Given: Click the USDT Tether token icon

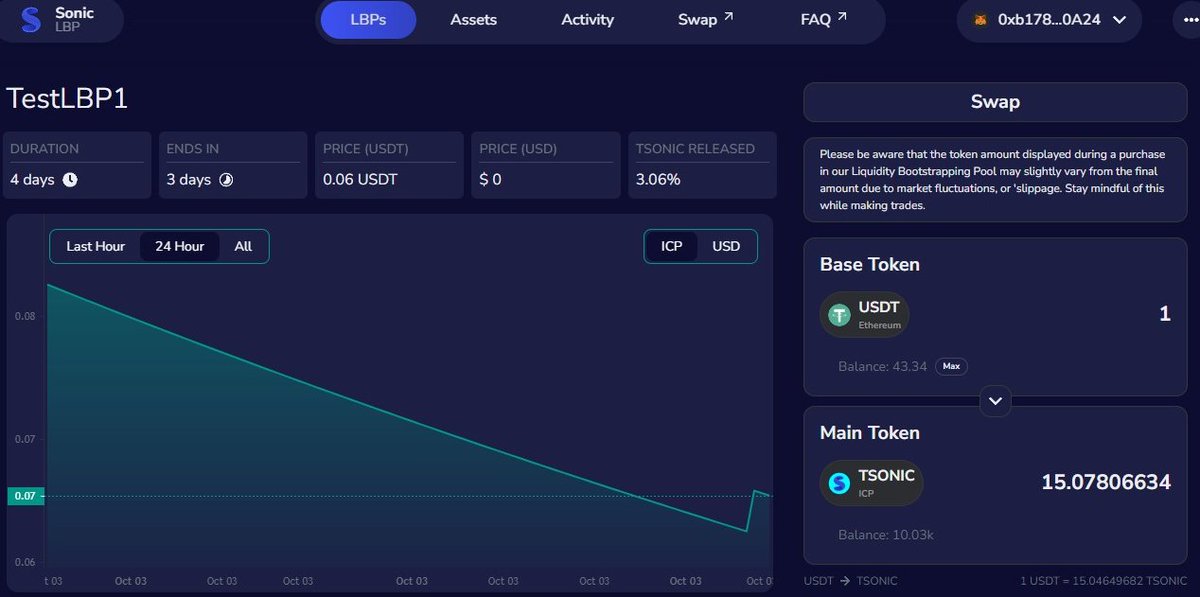Looking at the screenshot, I should [x=838, y=315].
